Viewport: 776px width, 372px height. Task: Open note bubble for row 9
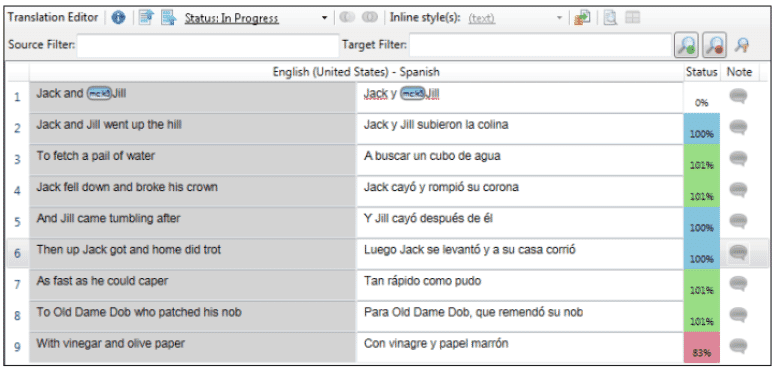tap(738, 346)
